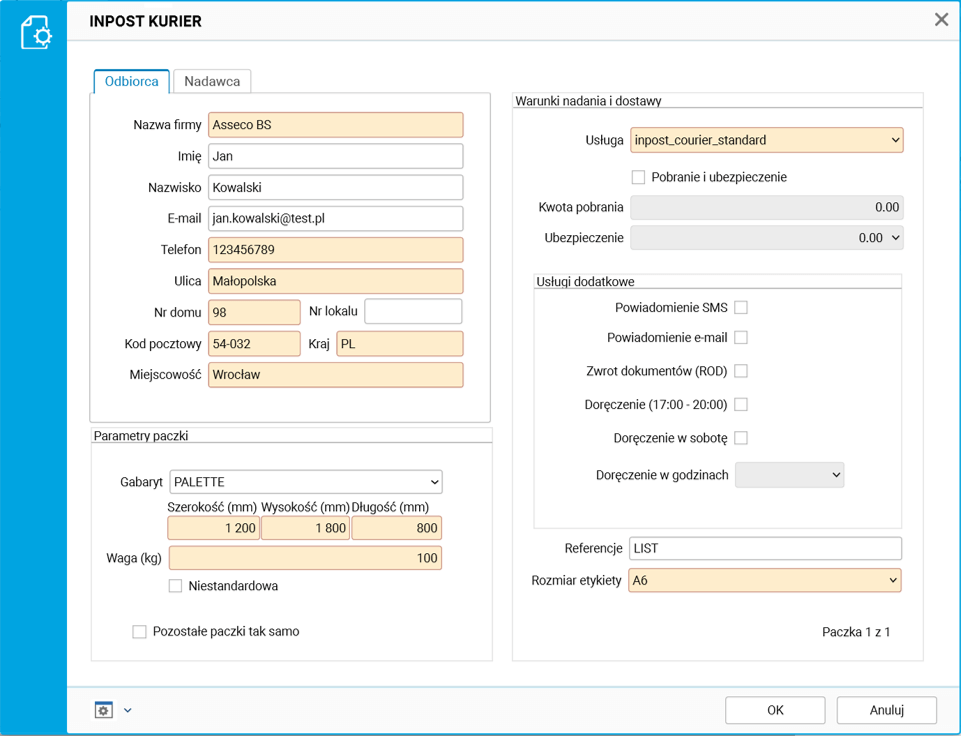Click the Nazwa firmy input field
The image size is (961, 736).
pyautogui.click(x=335, y=125)
